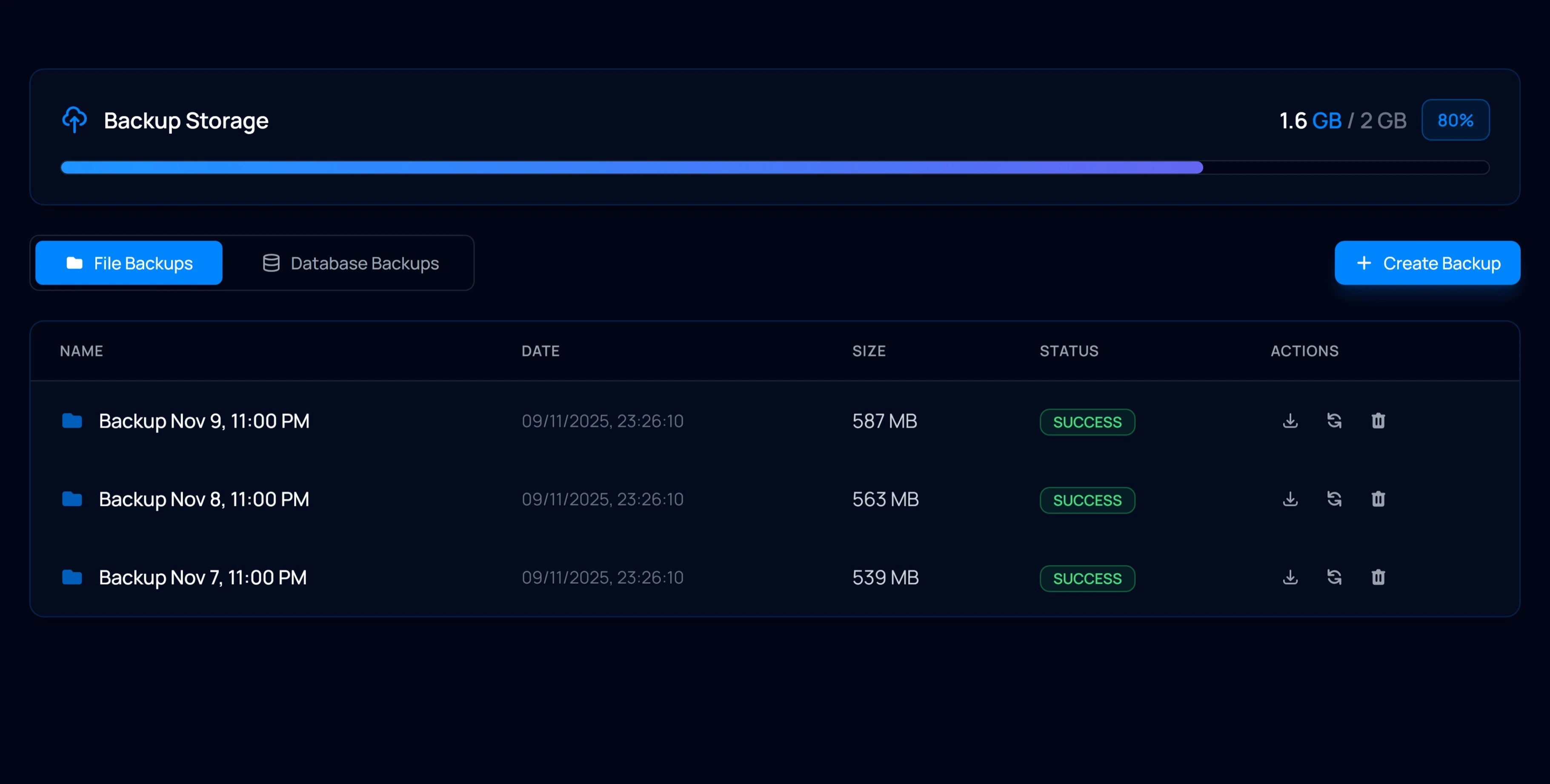Restore the Backup Nov 8 backup
Viewport: 1550px width, 784px height.
[1334, 499]
